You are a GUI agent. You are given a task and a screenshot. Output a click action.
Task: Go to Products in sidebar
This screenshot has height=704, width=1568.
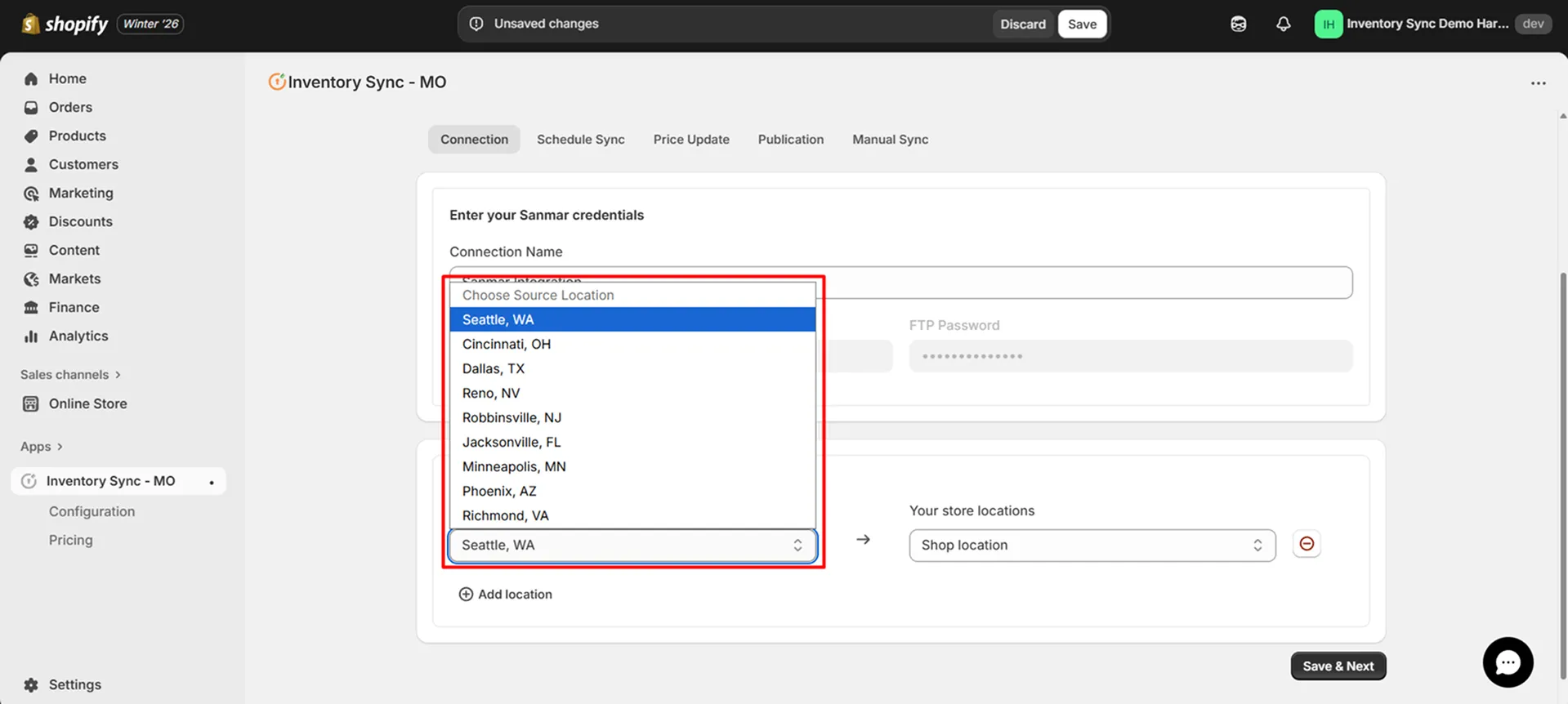[x=77, y=136]
